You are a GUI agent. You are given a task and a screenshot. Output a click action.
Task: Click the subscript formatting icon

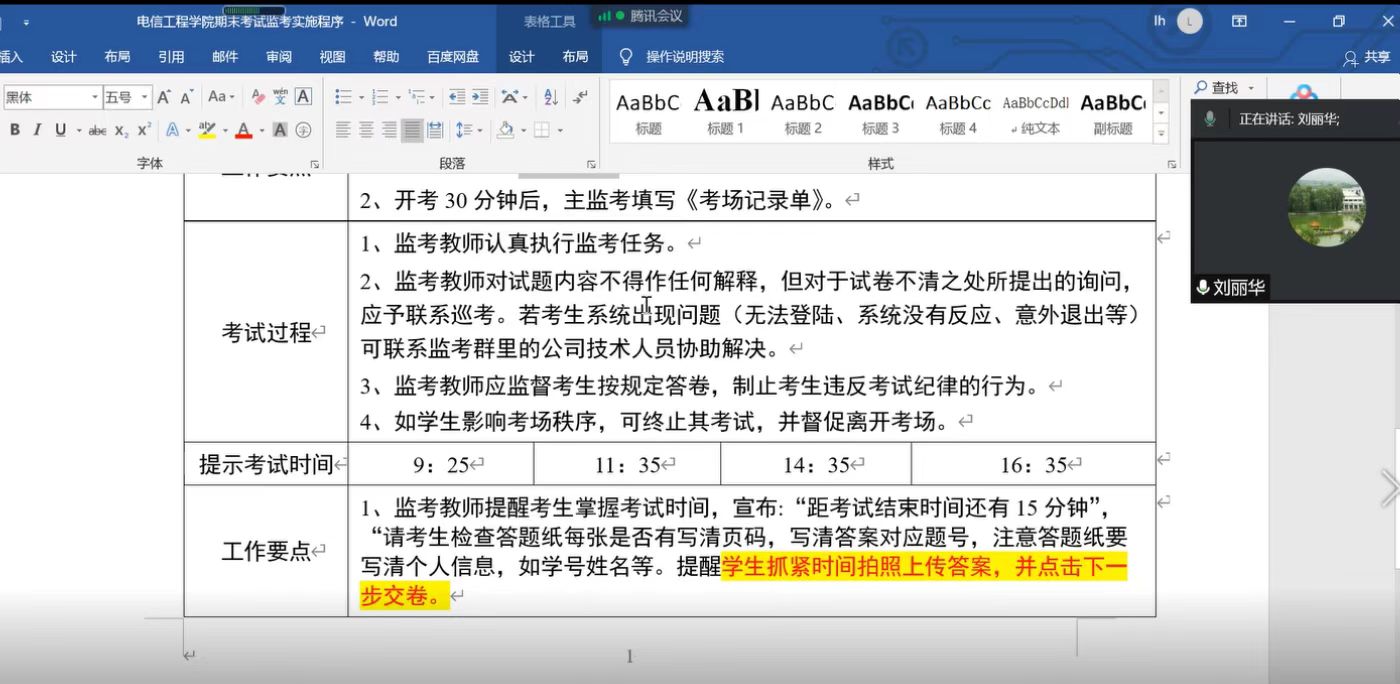tap(120, 128)
